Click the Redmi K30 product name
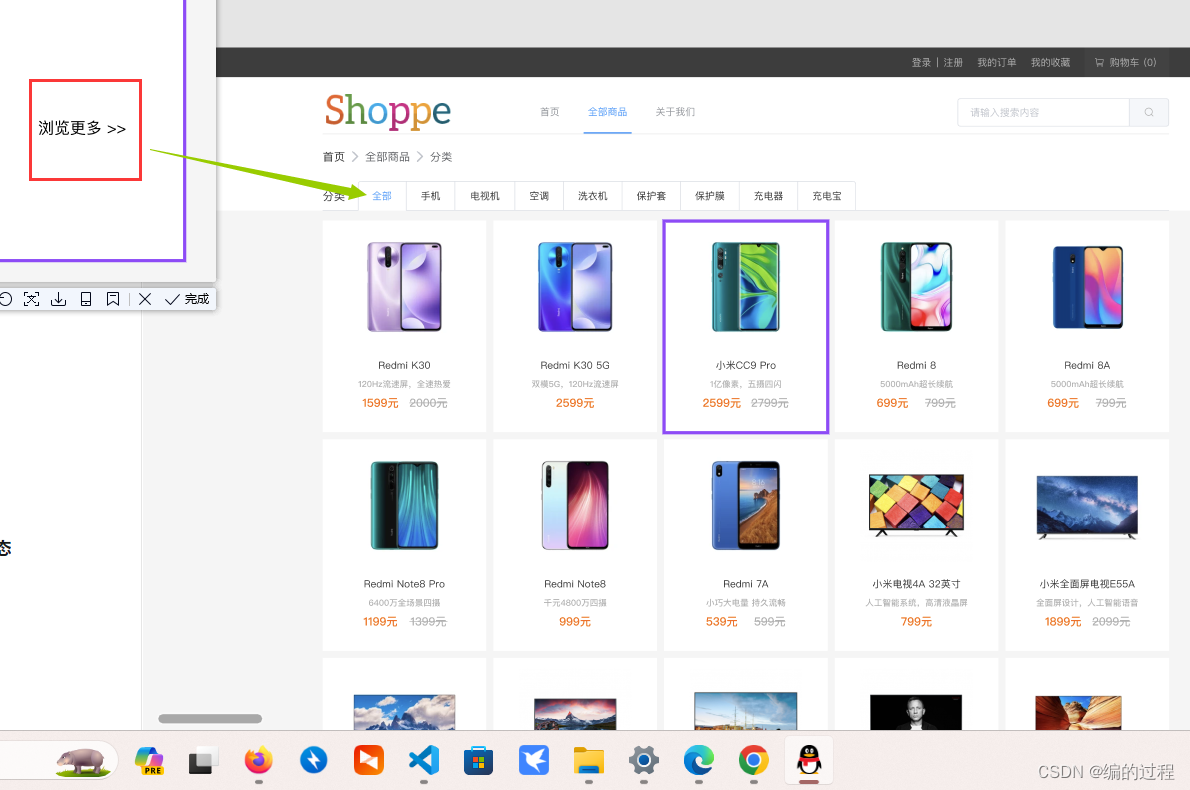This screenshot has height=790, width=1190. pos(405,365)
